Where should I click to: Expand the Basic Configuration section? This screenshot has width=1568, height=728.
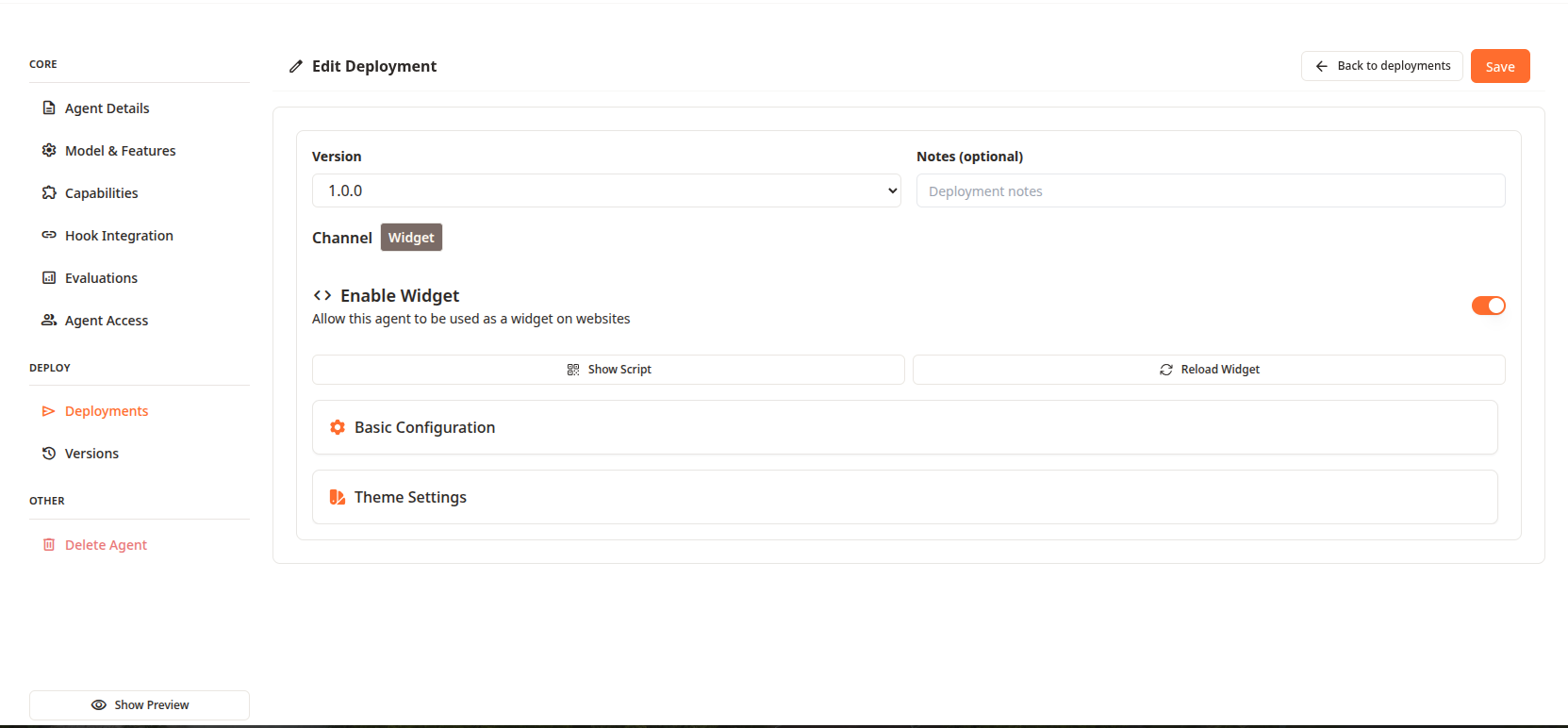pyautogui.click(x=904, y=427)
